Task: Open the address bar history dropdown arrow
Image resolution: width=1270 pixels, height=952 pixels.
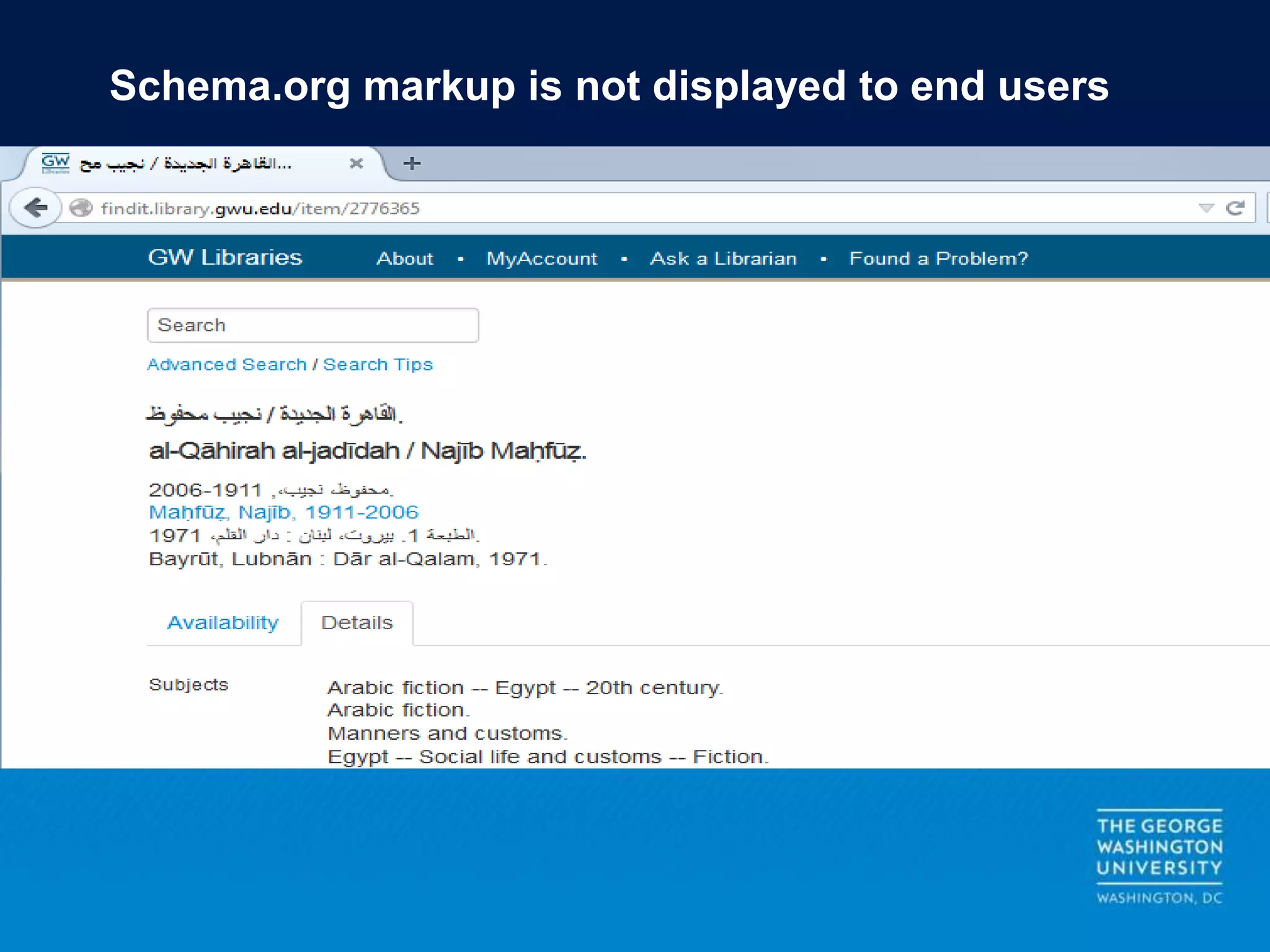Action: (x=1206, y=208)
